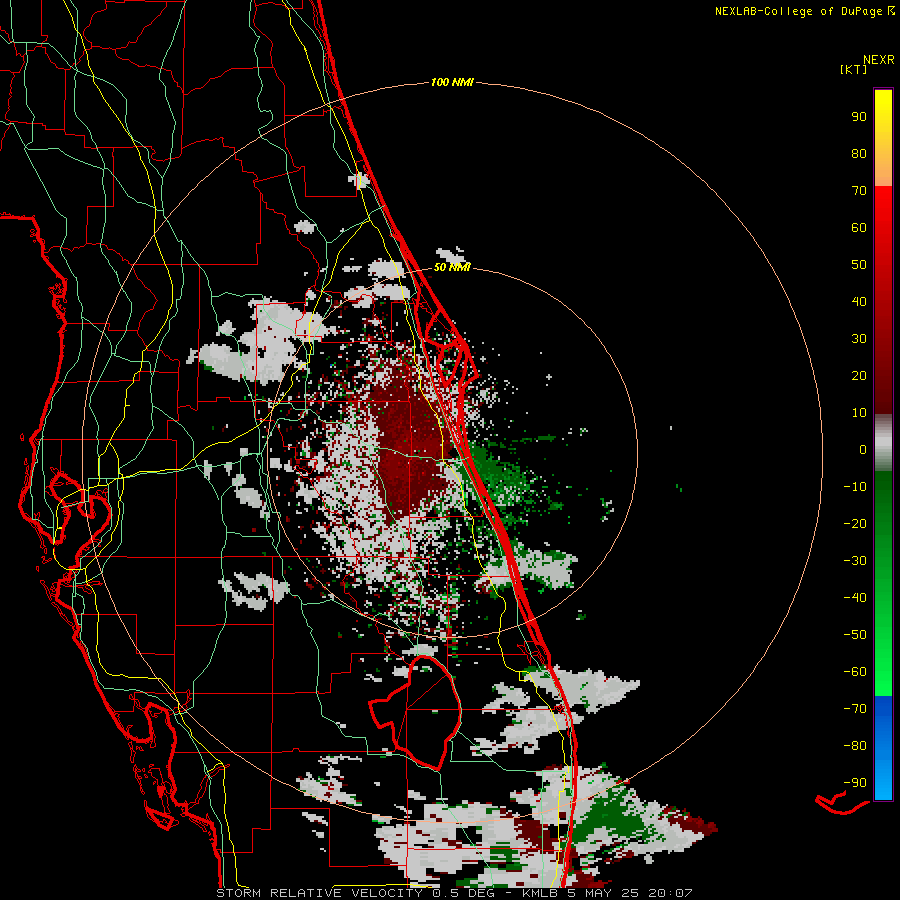Click the 80 value on color scale
Screen dimensions: 900x900
click(x=859, y=153)
